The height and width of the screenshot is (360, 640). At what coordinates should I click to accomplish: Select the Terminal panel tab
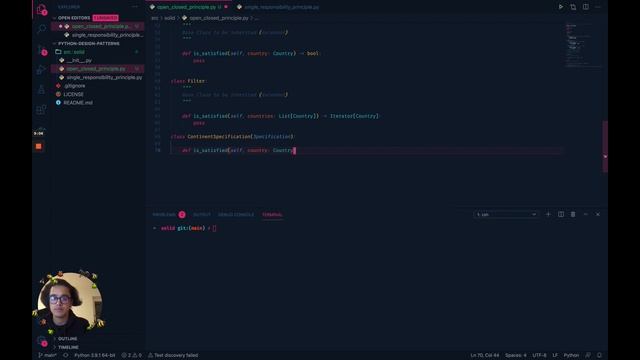(x=272, y=215)
